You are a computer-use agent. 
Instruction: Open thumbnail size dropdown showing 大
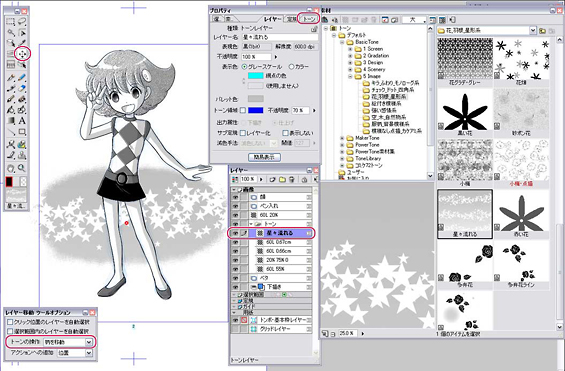click(414, 20)
